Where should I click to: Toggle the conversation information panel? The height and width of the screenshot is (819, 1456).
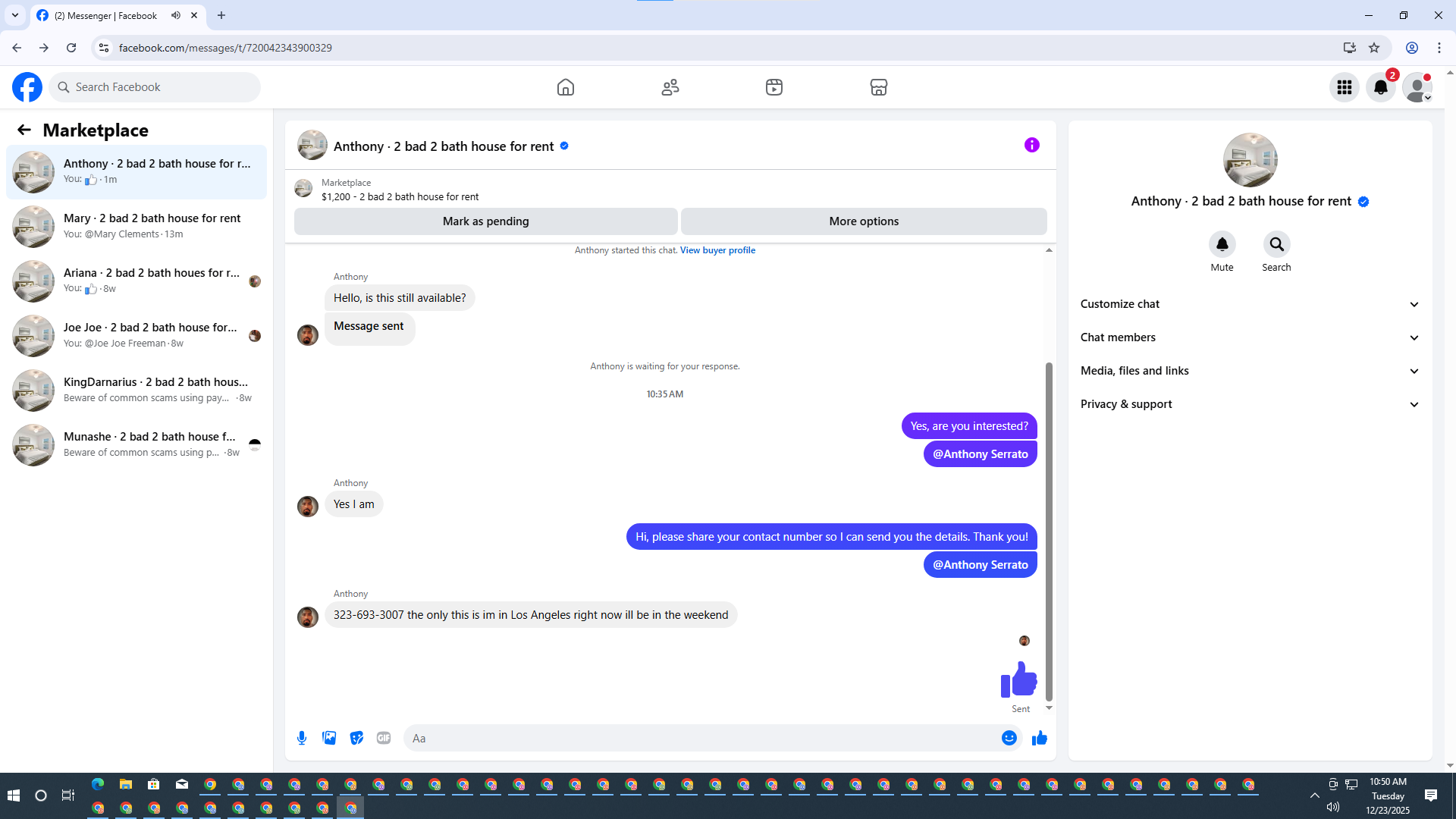tap(1031, 145)
